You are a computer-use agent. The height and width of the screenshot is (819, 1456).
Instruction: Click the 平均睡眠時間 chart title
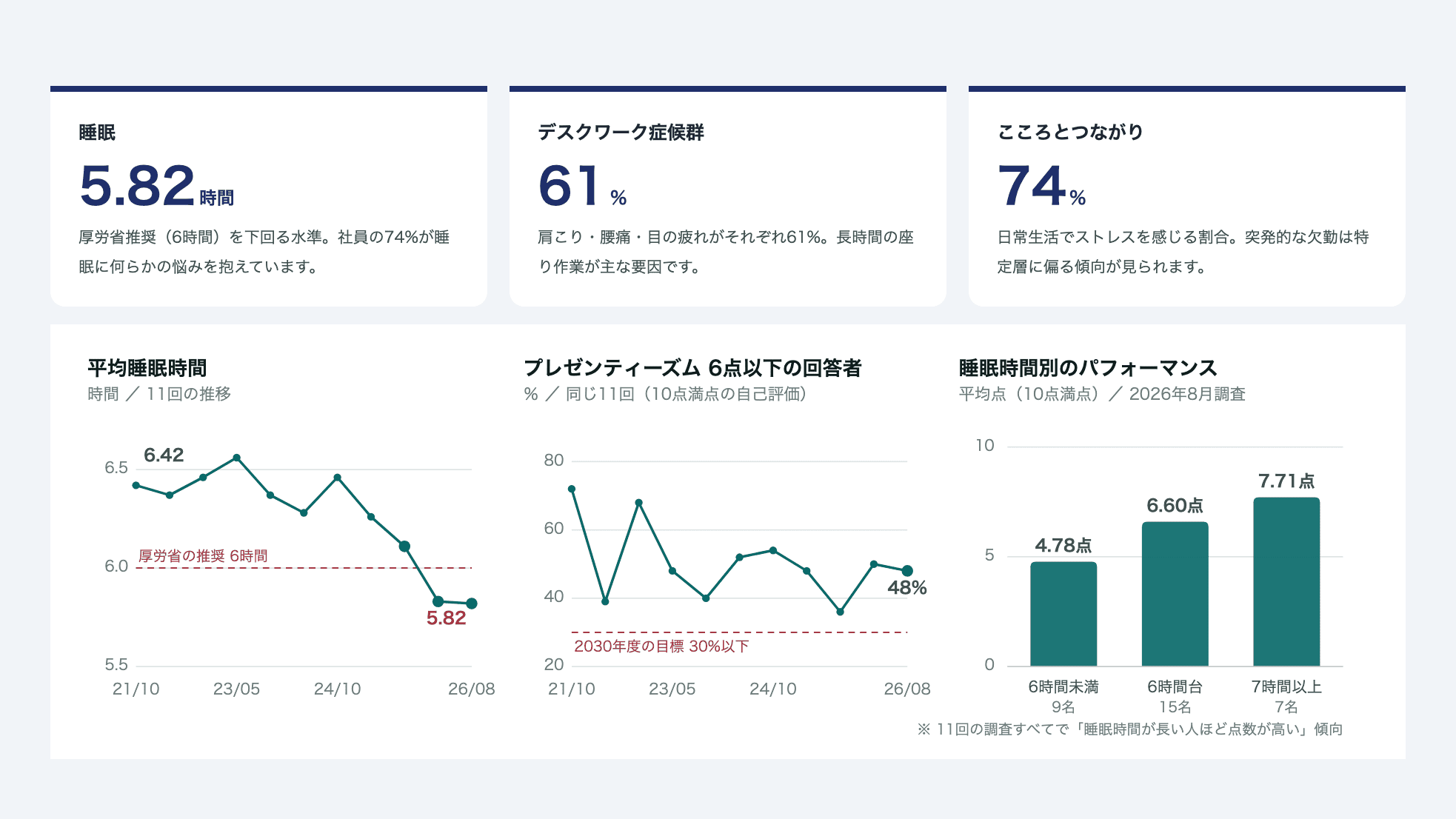147,368
